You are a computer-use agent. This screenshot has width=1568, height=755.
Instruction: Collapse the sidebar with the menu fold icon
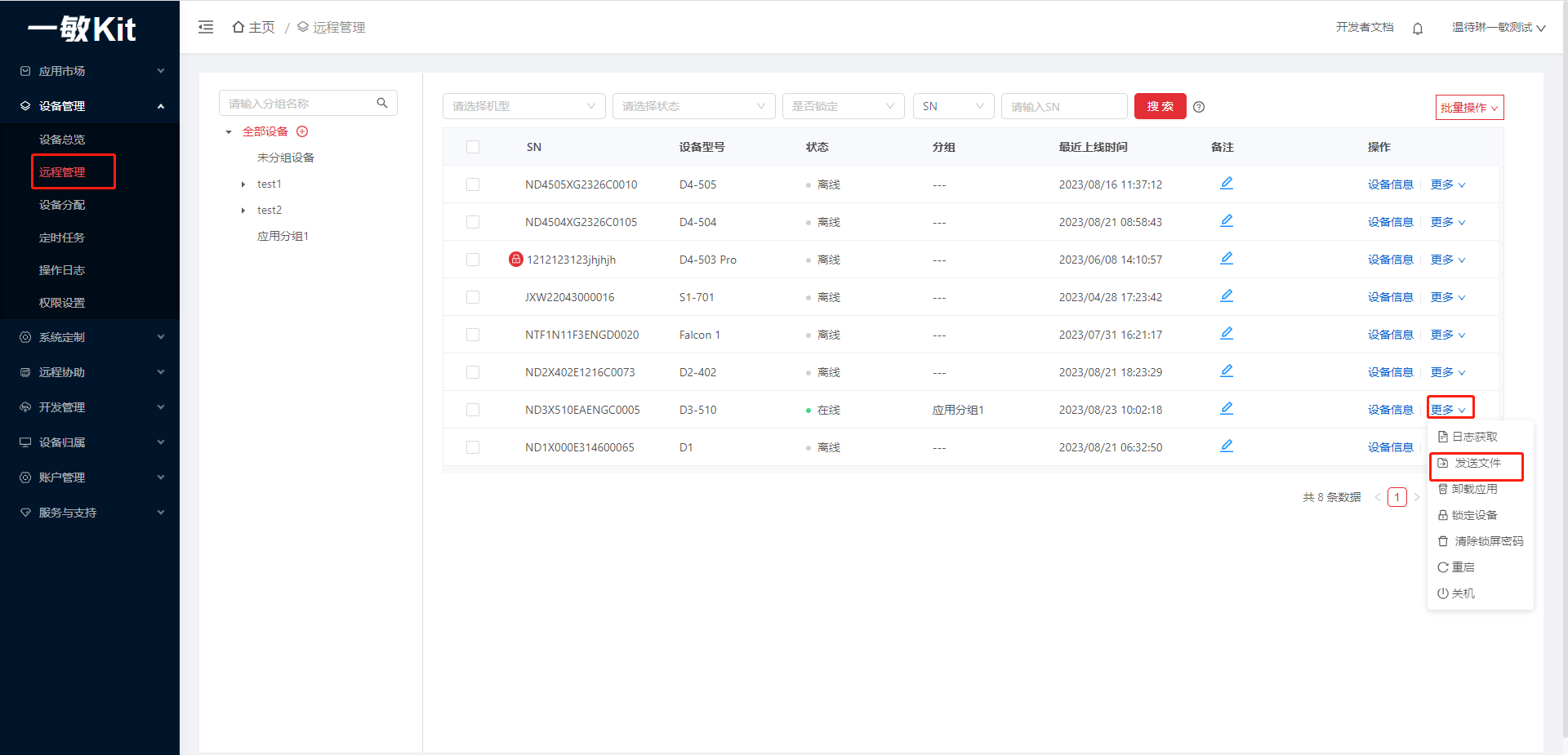[x=206, y=27]
